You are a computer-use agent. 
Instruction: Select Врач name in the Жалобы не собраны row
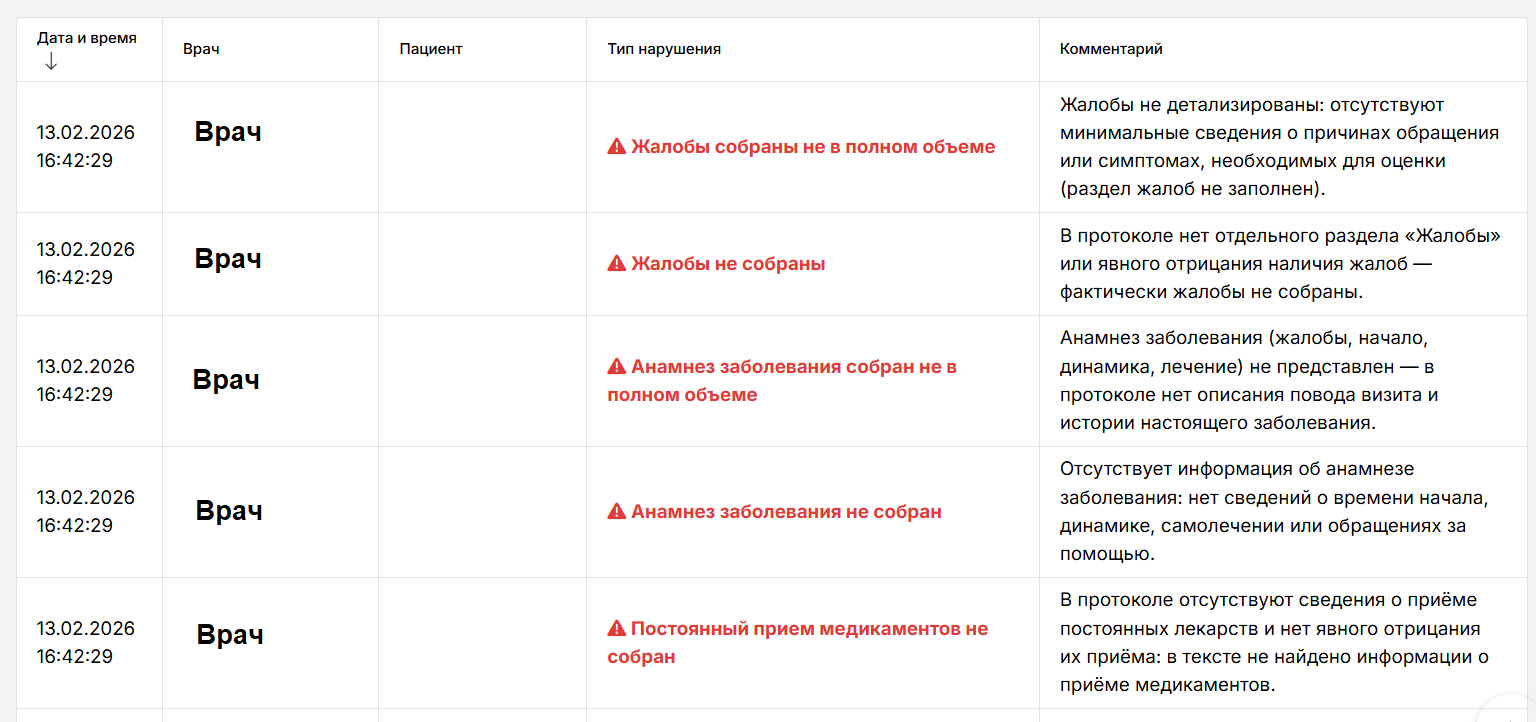coord(228,258)
